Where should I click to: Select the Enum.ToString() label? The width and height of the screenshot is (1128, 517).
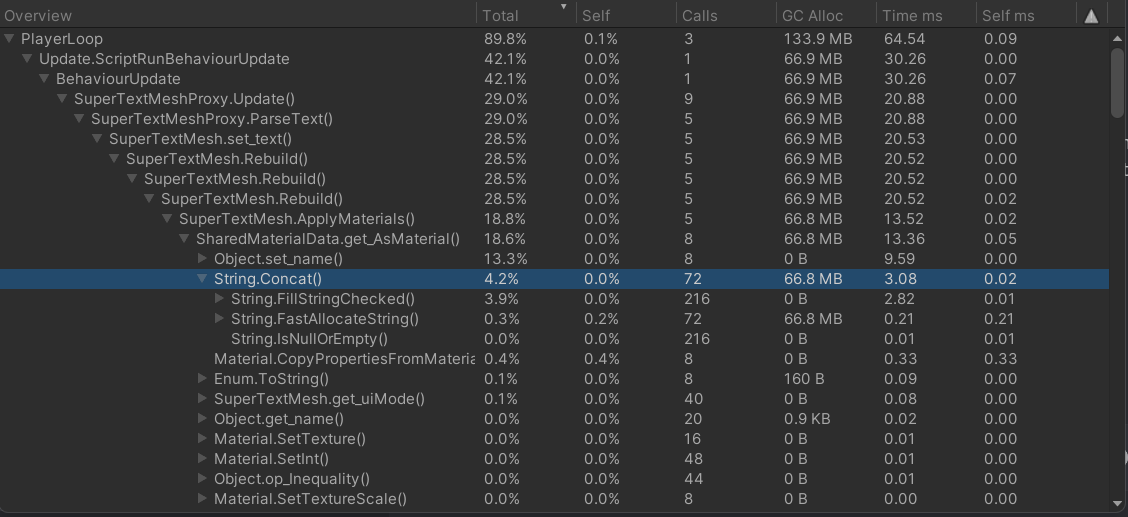point(271,379)
